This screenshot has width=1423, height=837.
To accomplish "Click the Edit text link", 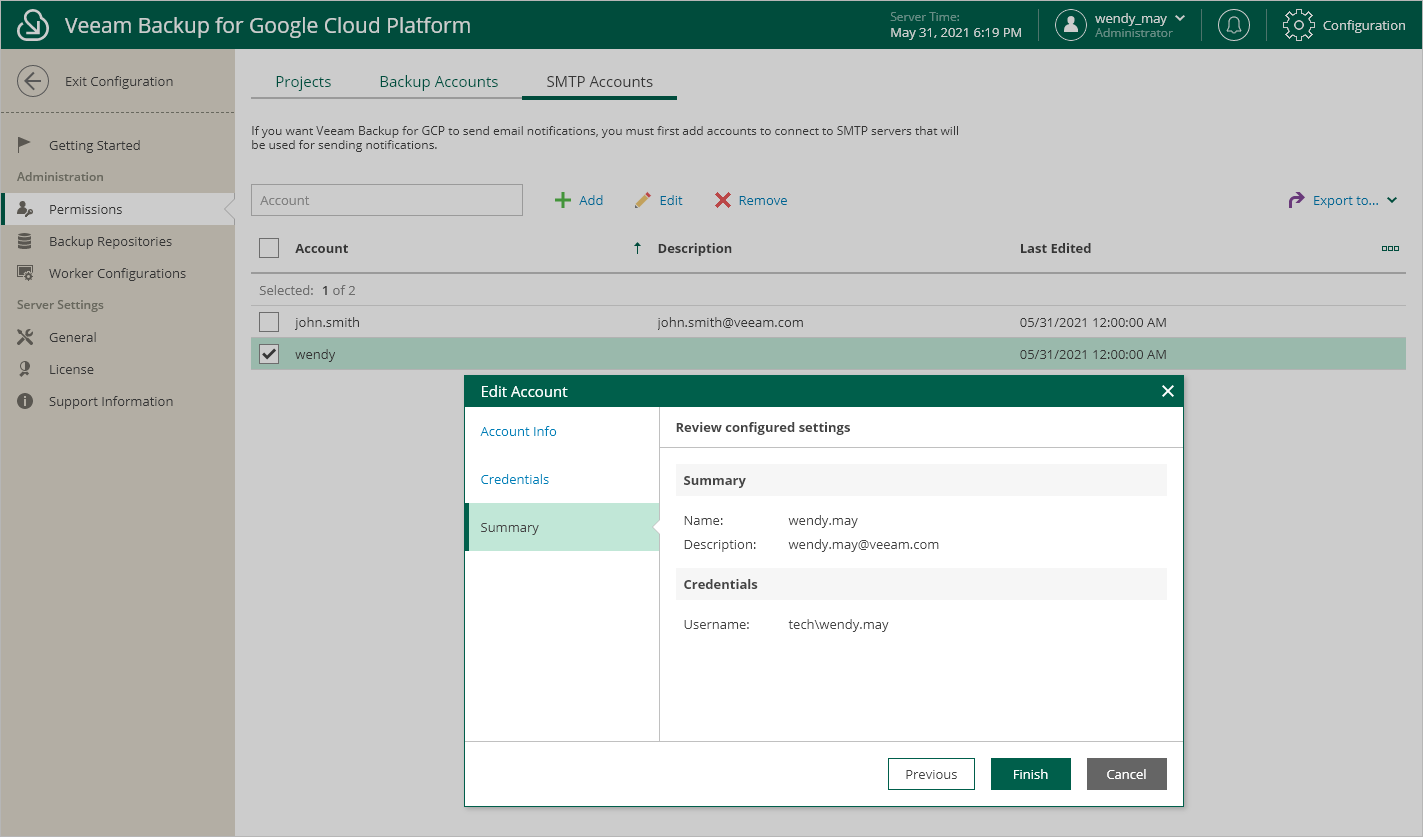I will click(671, 200).
